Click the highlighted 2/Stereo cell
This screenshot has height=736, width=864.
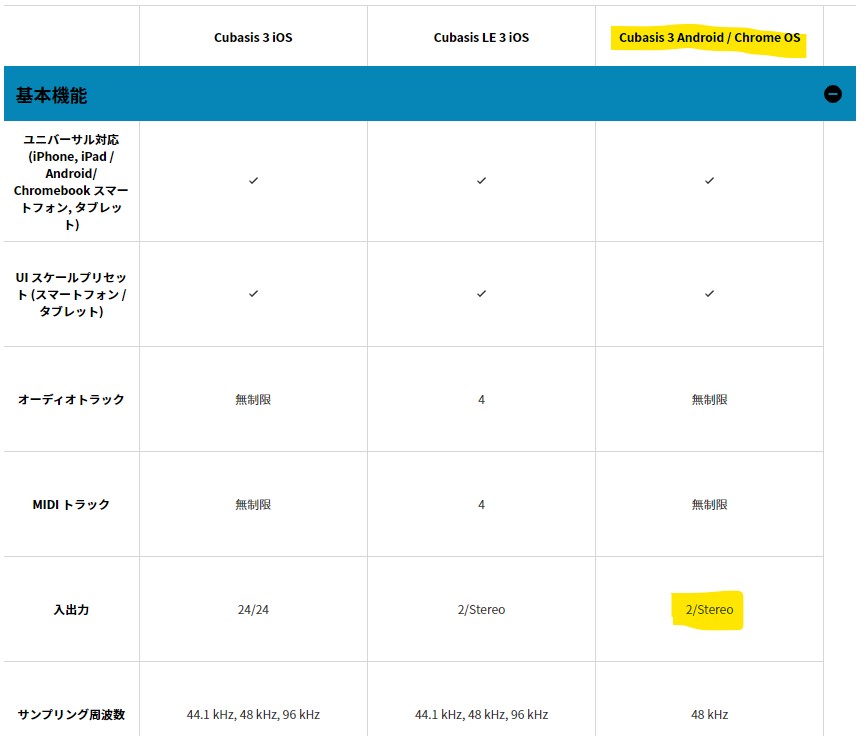709,609
